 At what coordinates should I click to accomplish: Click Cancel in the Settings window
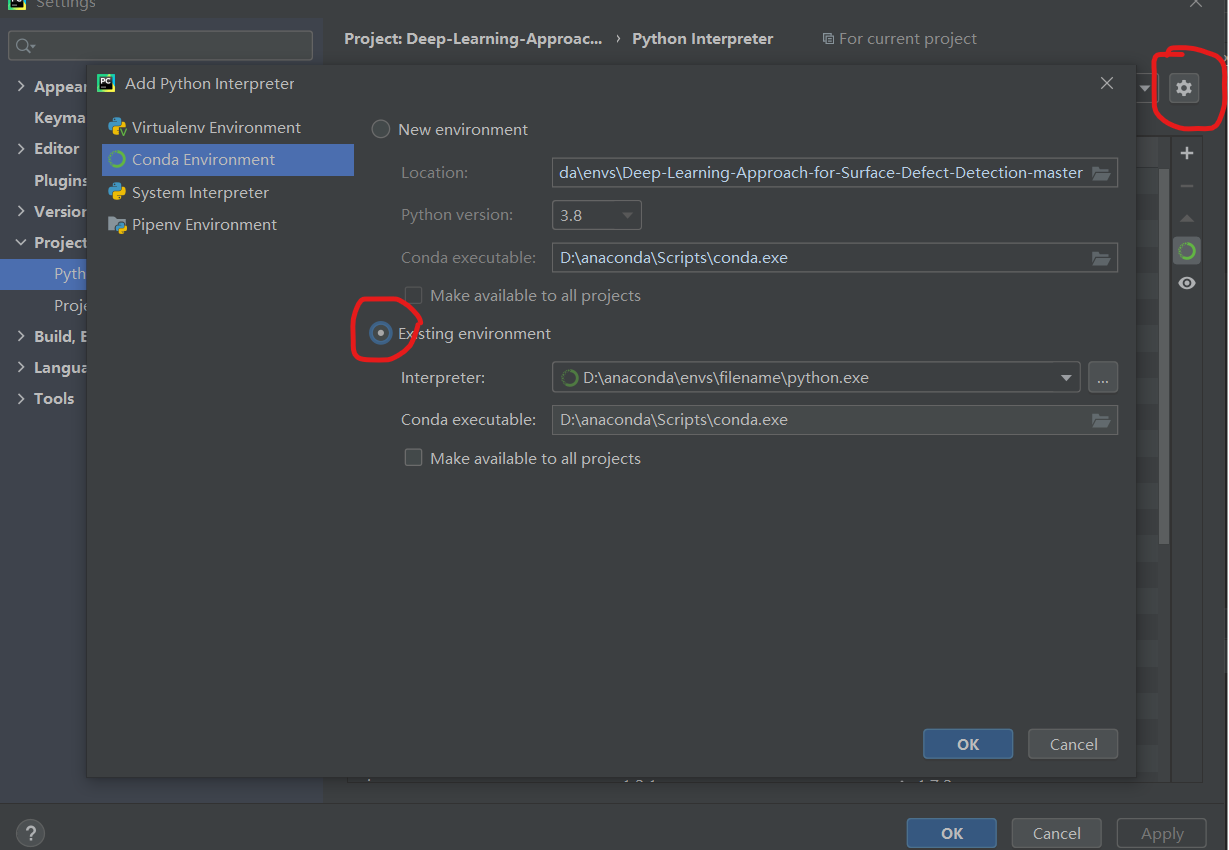pos(1057,833)
